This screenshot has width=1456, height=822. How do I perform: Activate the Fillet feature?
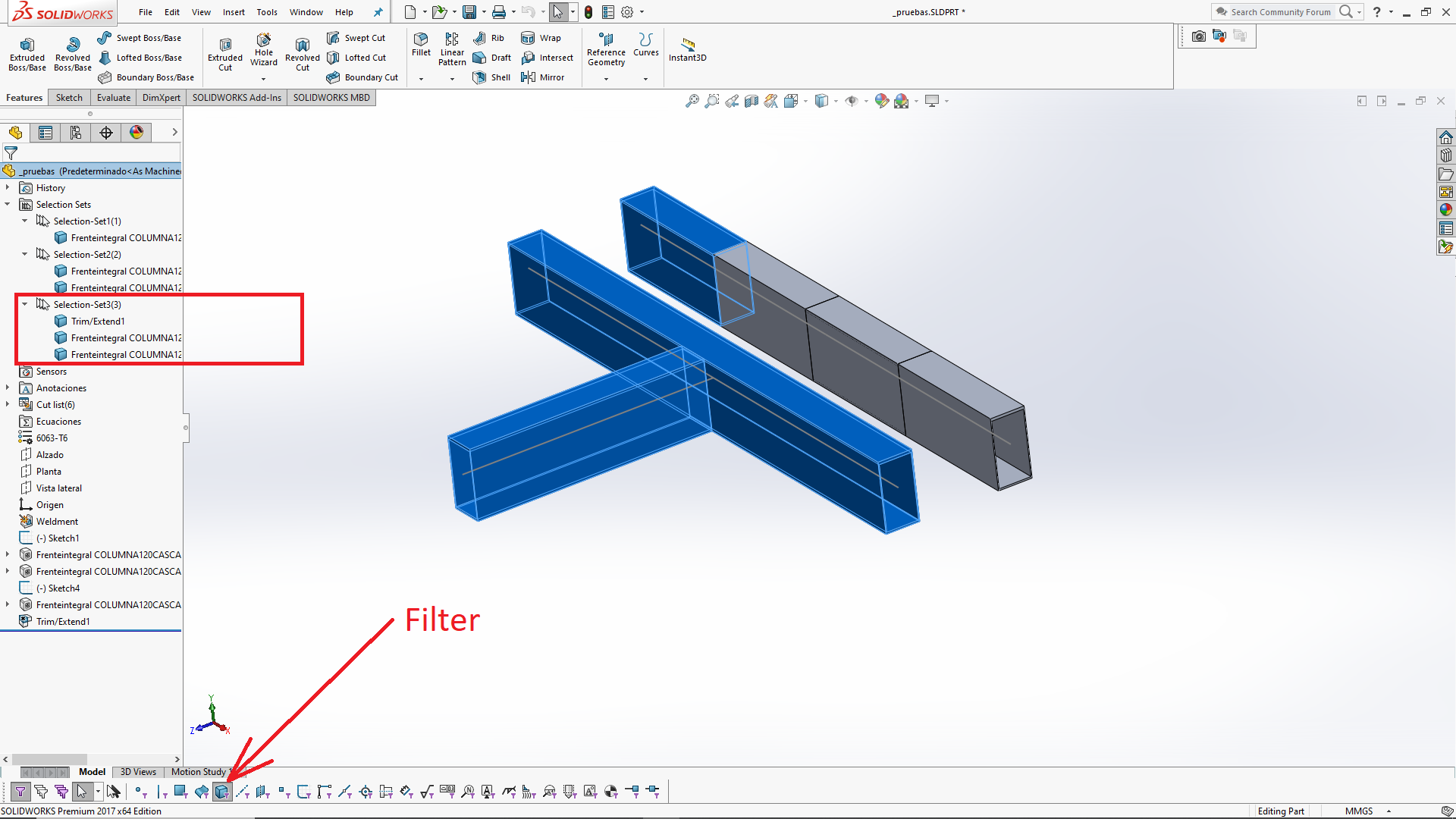pyautogui.click(x=421, y=45)
